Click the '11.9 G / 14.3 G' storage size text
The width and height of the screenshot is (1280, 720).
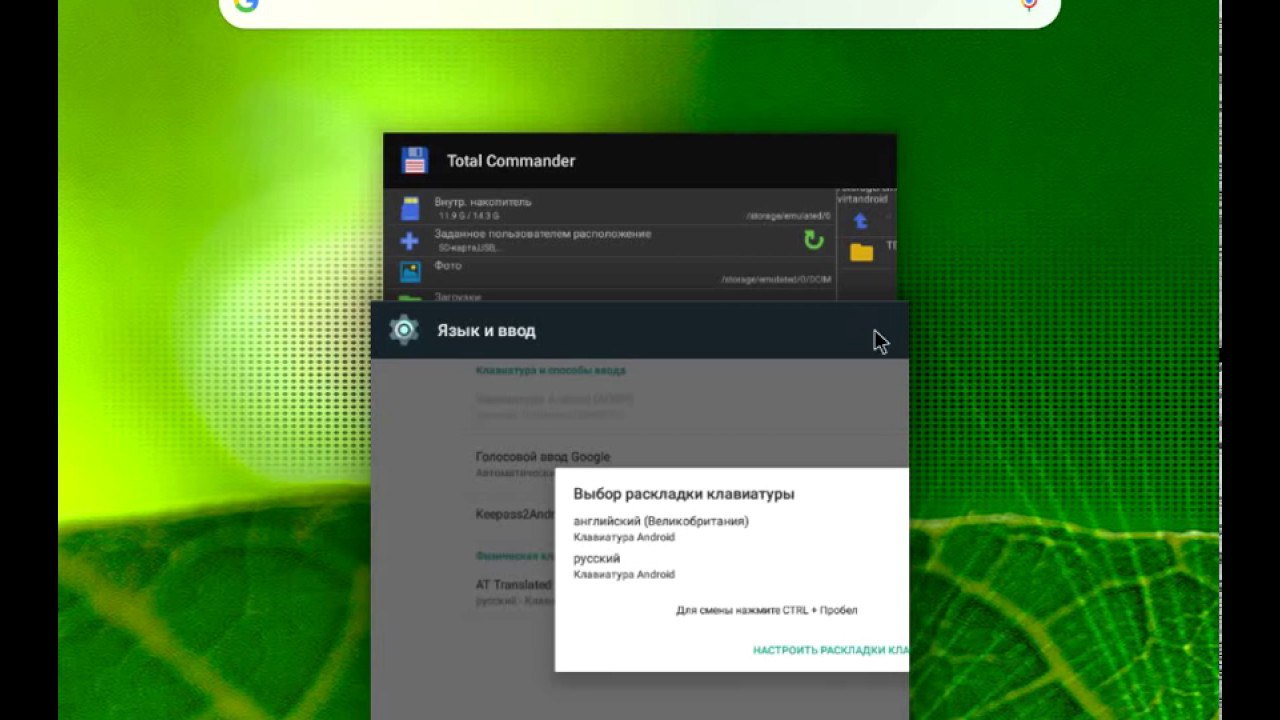(468, 216)
